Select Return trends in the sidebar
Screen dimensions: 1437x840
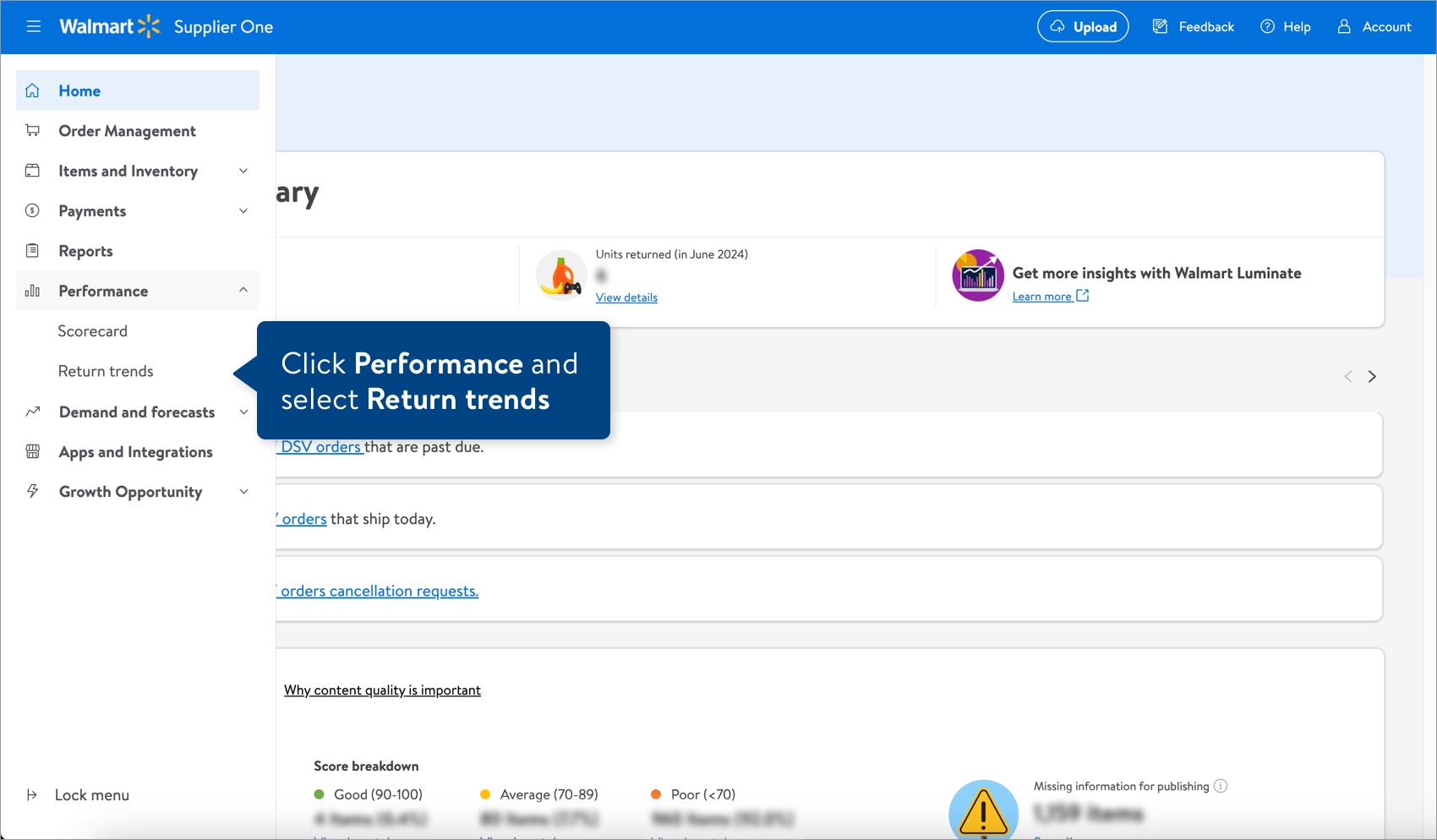pos(106,371)
